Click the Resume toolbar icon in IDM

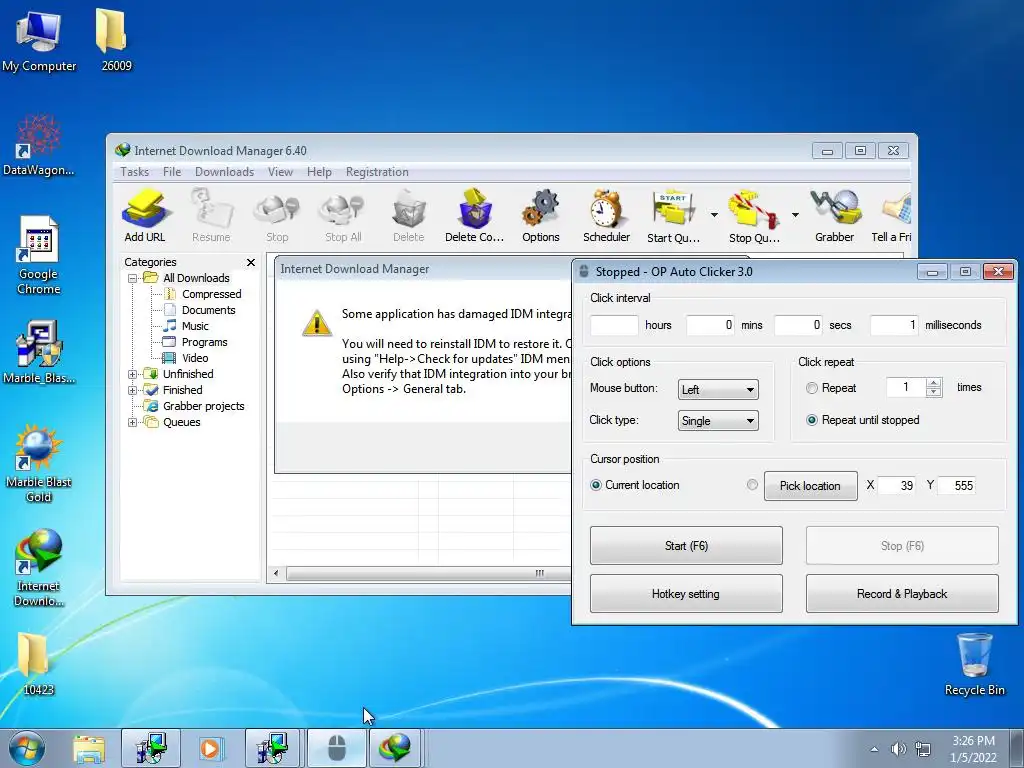211,216
